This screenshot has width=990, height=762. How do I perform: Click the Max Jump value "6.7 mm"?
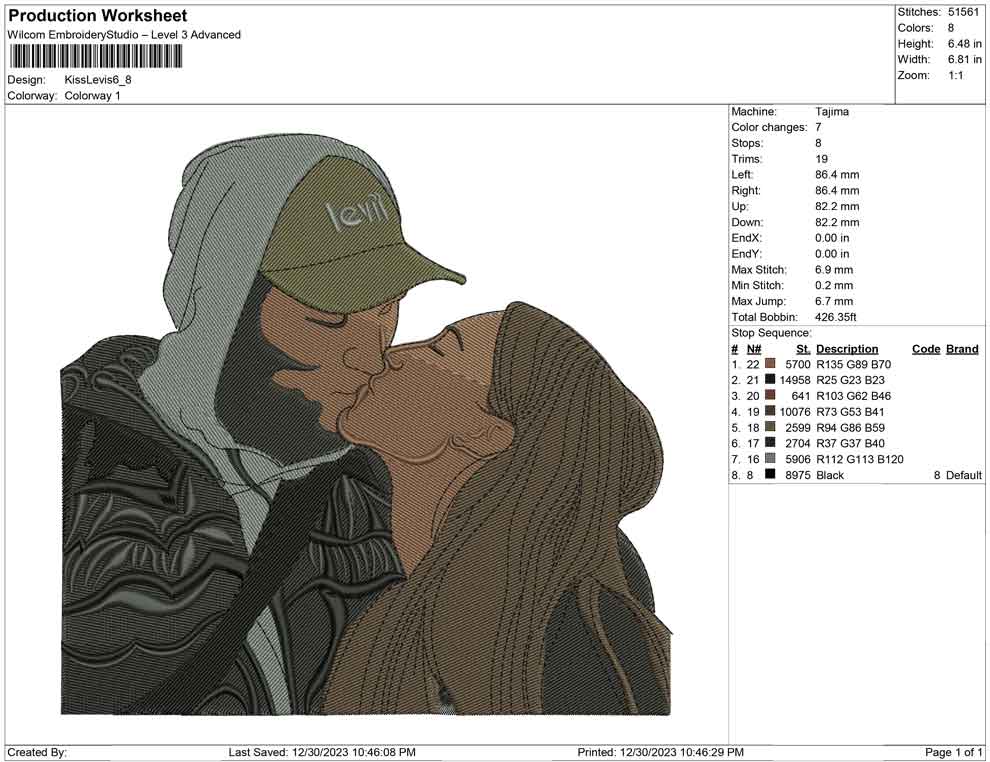[834, 301]
